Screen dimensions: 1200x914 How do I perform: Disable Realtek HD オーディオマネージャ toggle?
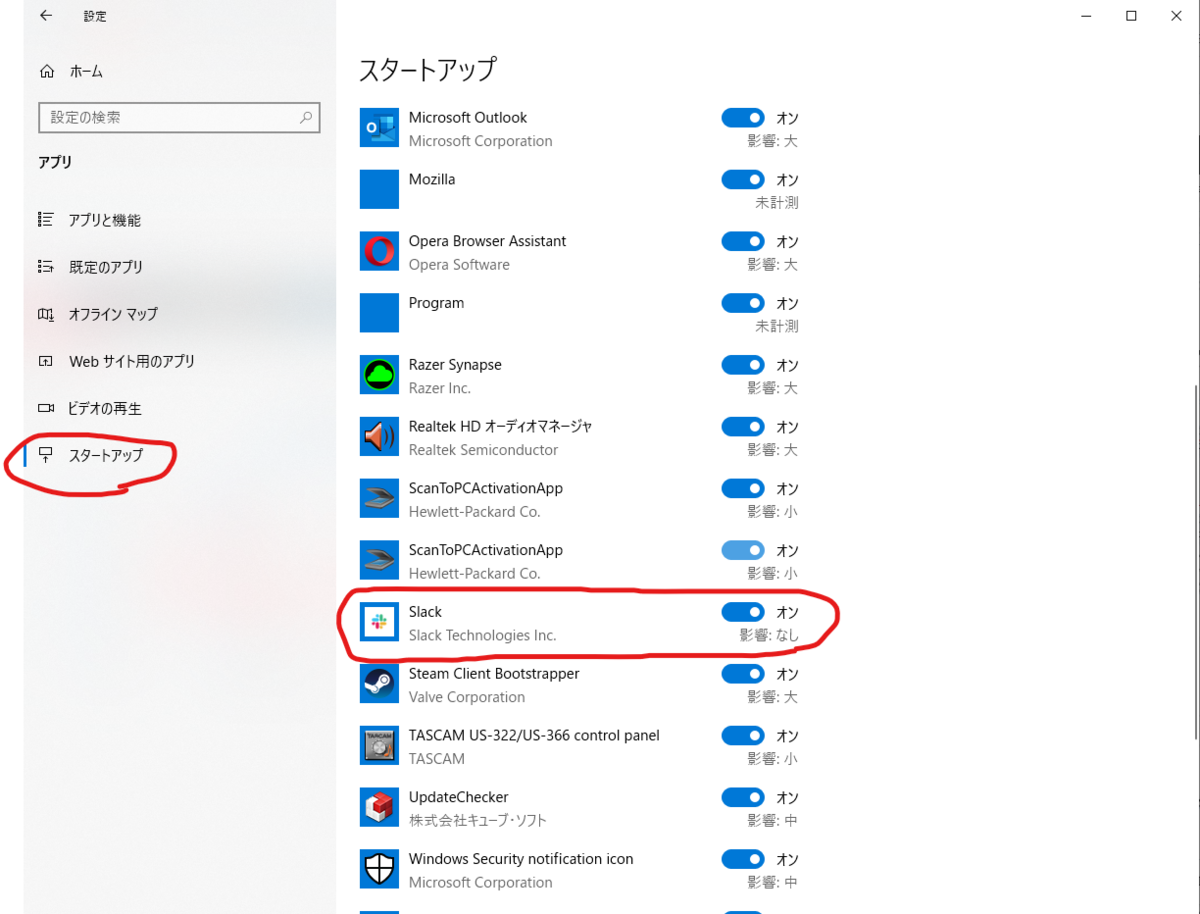pos(743,427)
